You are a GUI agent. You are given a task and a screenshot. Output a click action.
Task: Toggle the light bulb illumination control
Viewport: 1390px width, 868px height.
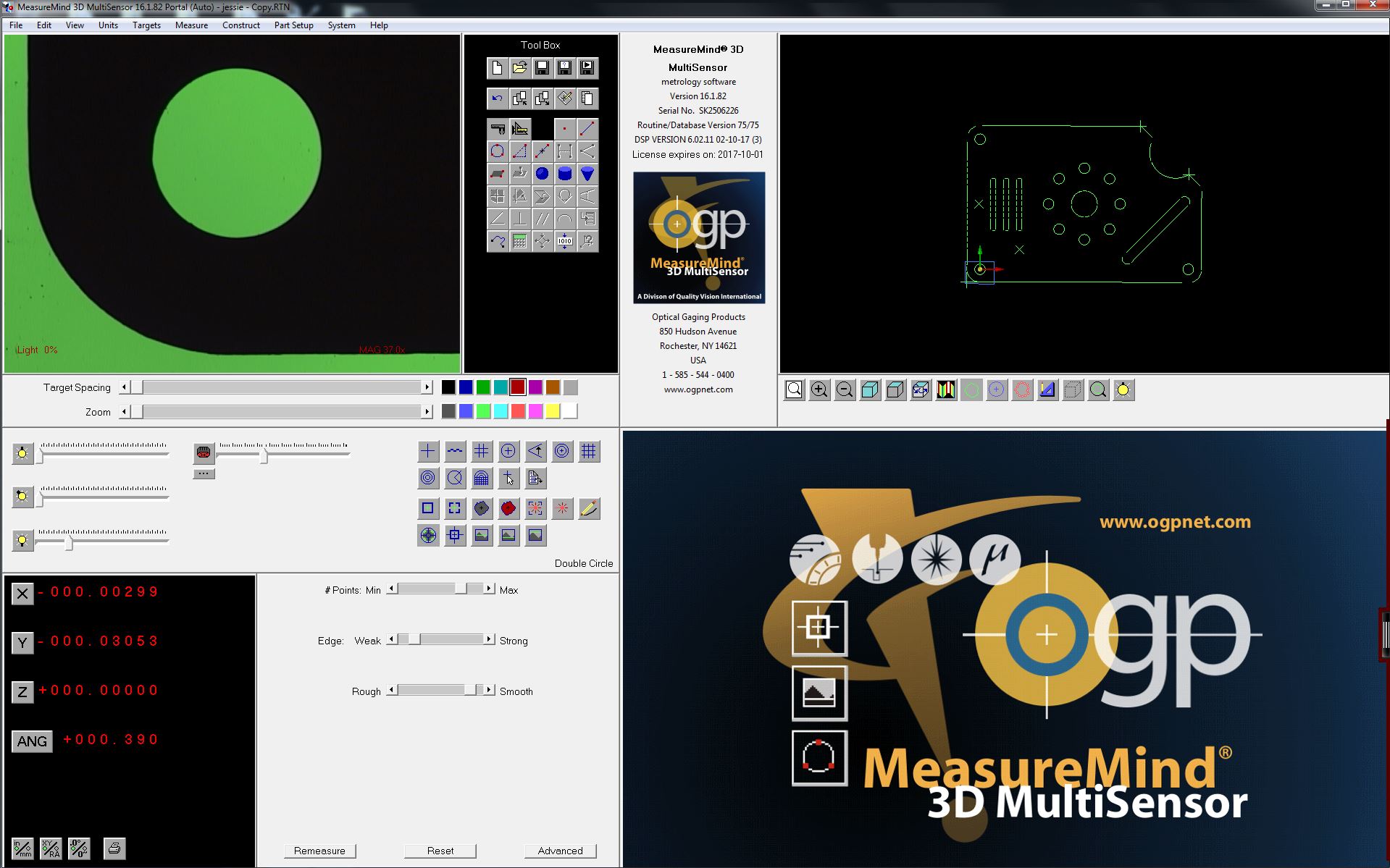tap(22, 454)
